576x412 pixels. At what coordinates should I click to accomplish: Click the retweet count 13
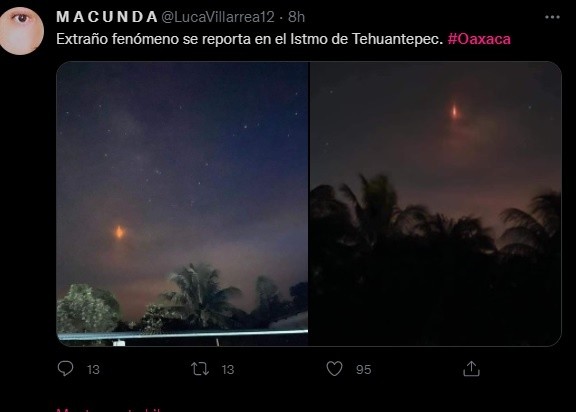pyautogui.click(x=228, y=369)
